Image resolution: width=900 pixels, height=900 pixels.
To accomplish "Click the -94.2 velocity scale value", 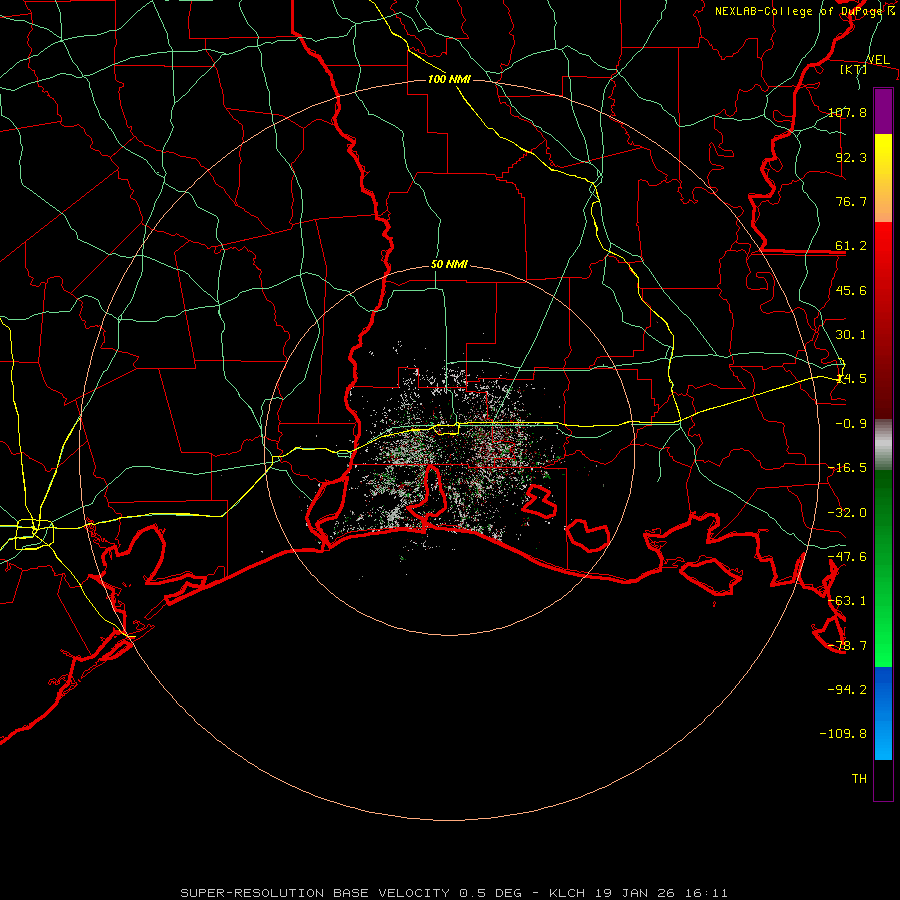I will coord(847,690).
